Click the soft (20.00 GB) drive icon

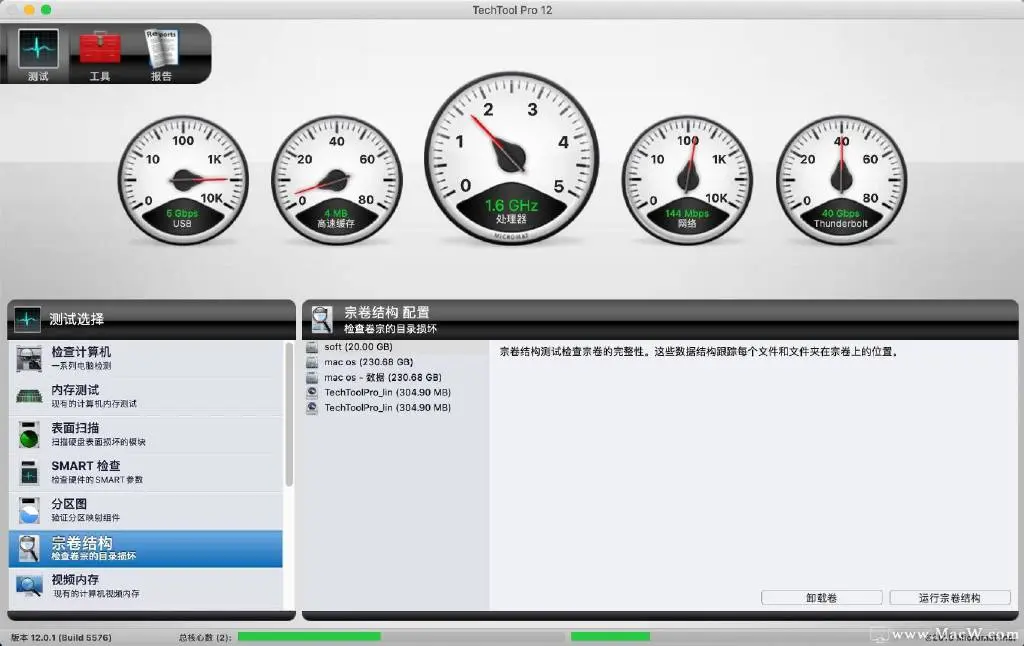pos(312,347)
